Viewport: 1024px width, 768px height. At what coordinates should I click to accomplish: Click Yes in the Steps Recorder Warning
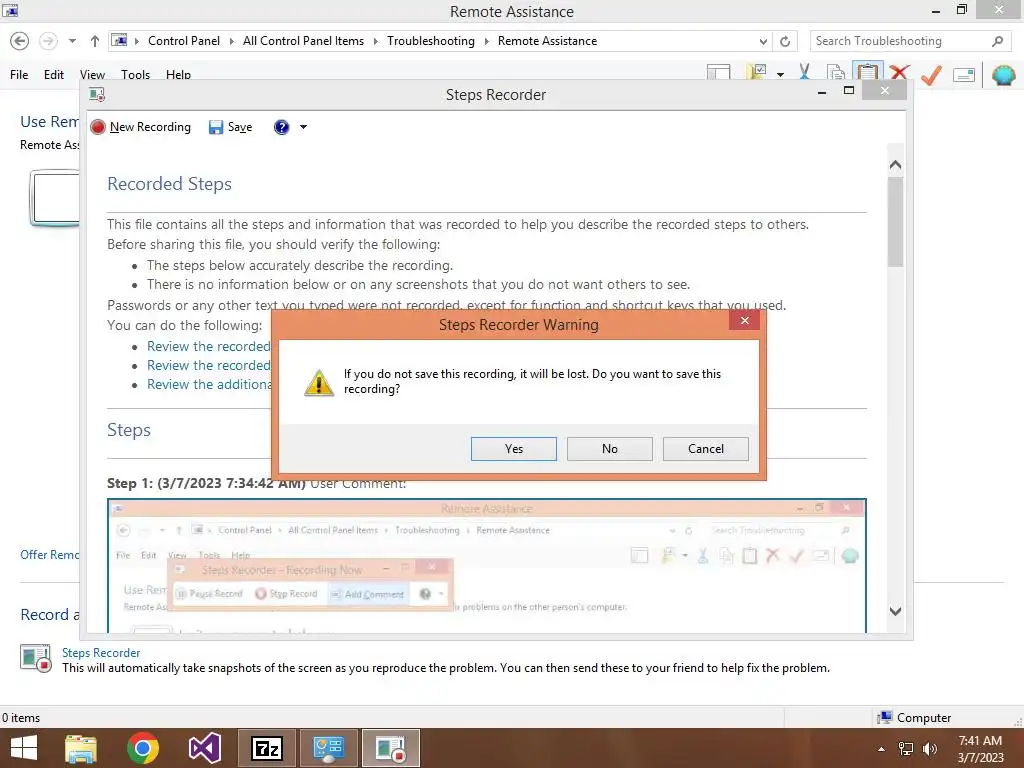(513, 449)
